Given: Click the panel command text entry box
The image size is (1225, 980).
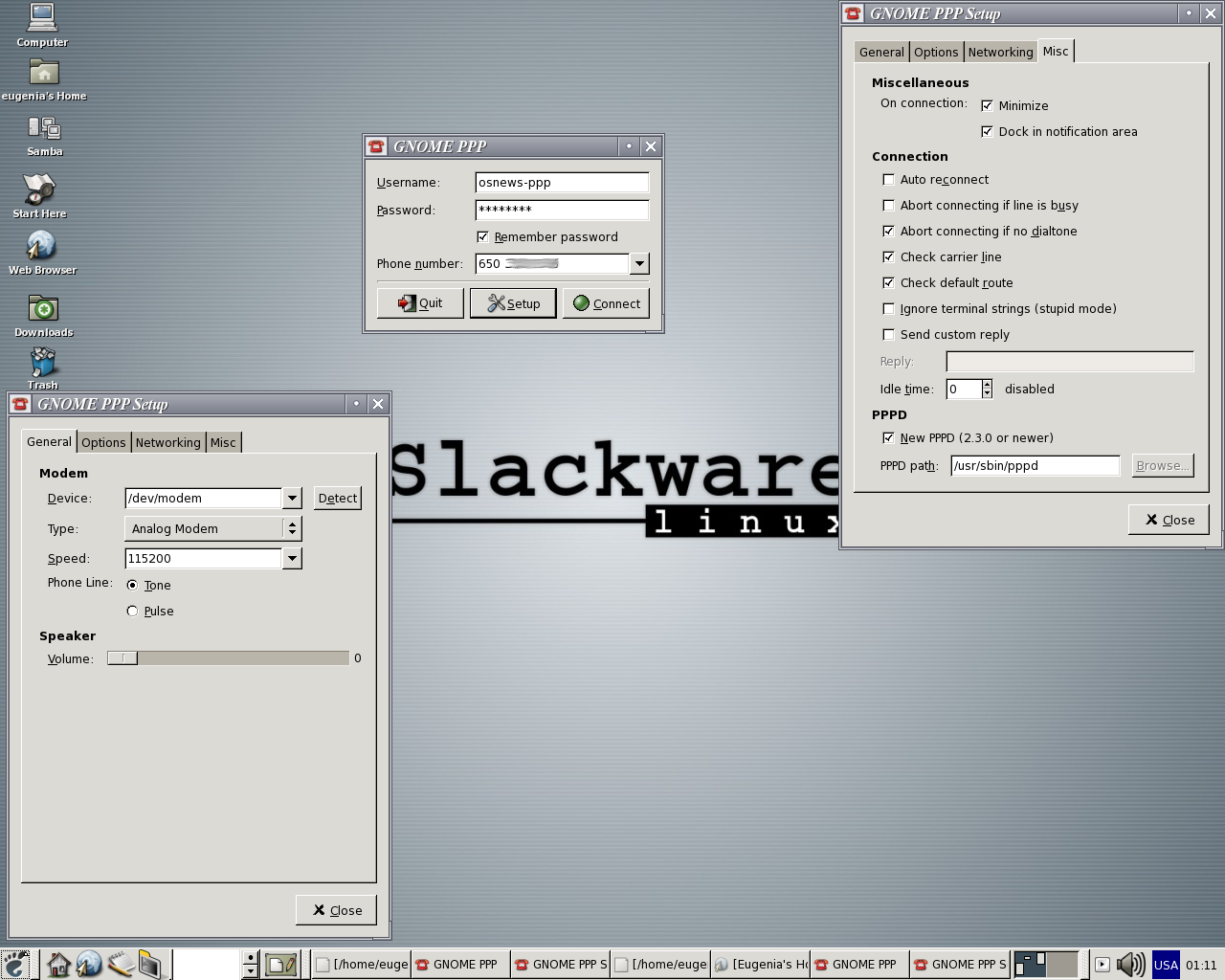Looking at the screenshot, I should click(x=207, y=964).
